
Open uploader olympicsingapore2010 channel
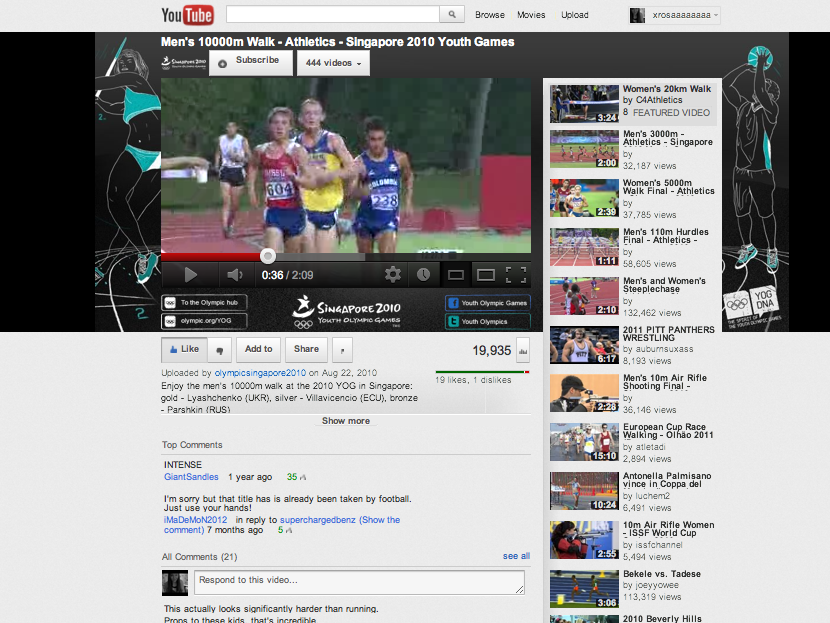tap(260, 373)
